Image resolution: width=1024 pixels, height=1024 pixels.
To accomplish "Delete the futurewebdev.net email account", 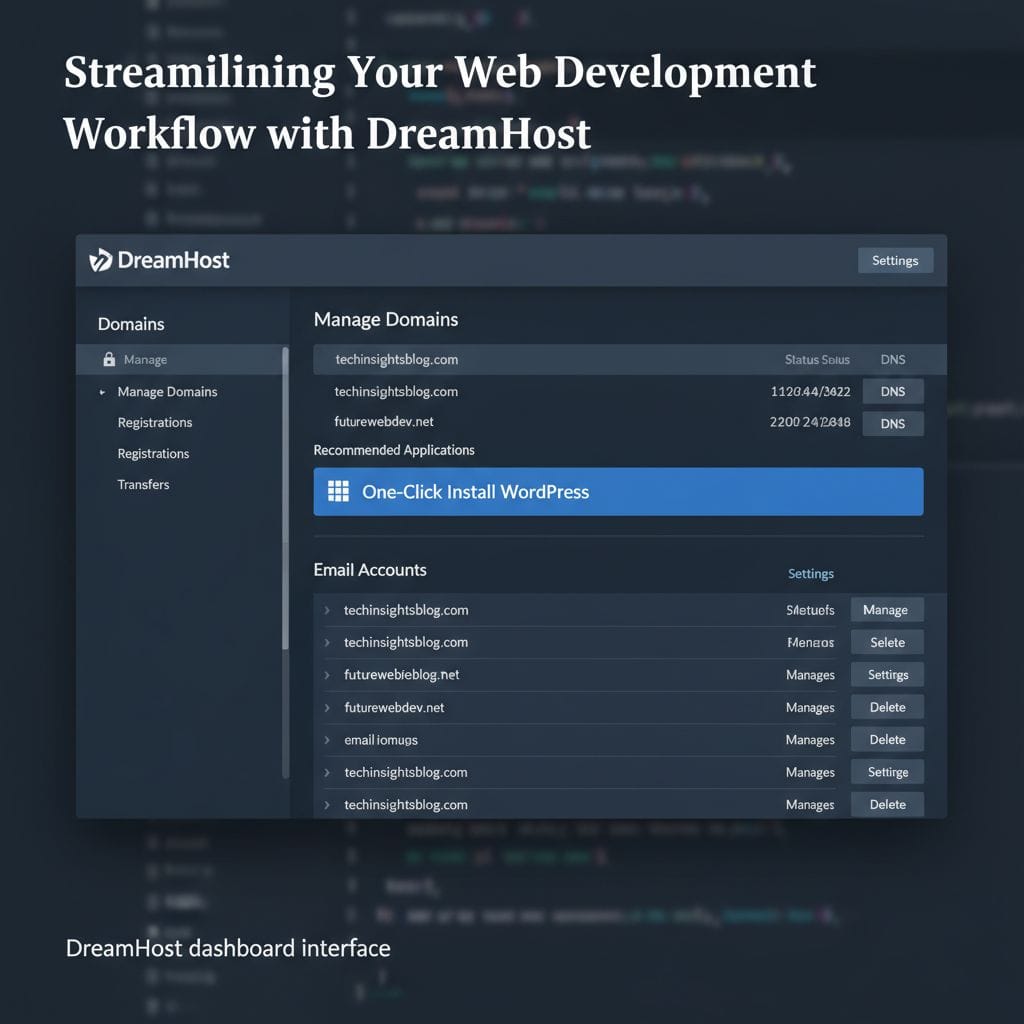I will coord(887,707).
